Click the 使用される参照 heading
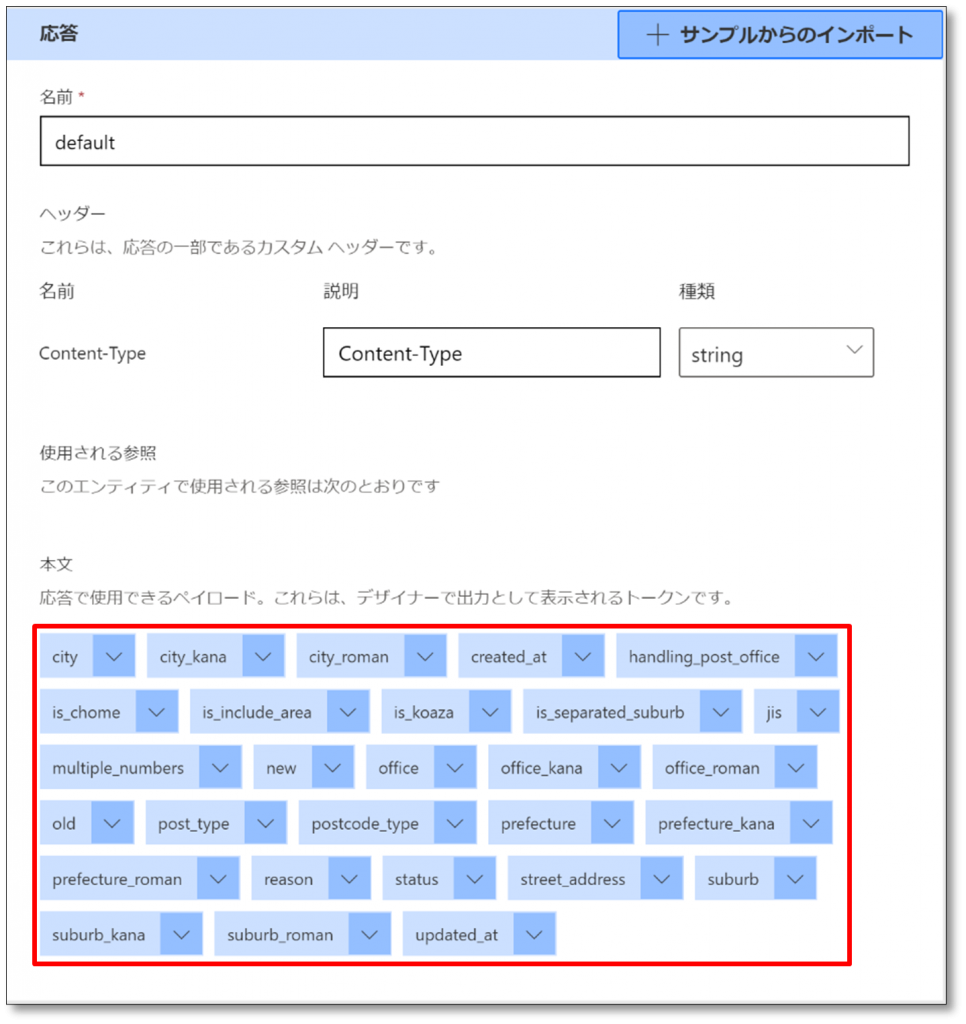 click(98, 453)
